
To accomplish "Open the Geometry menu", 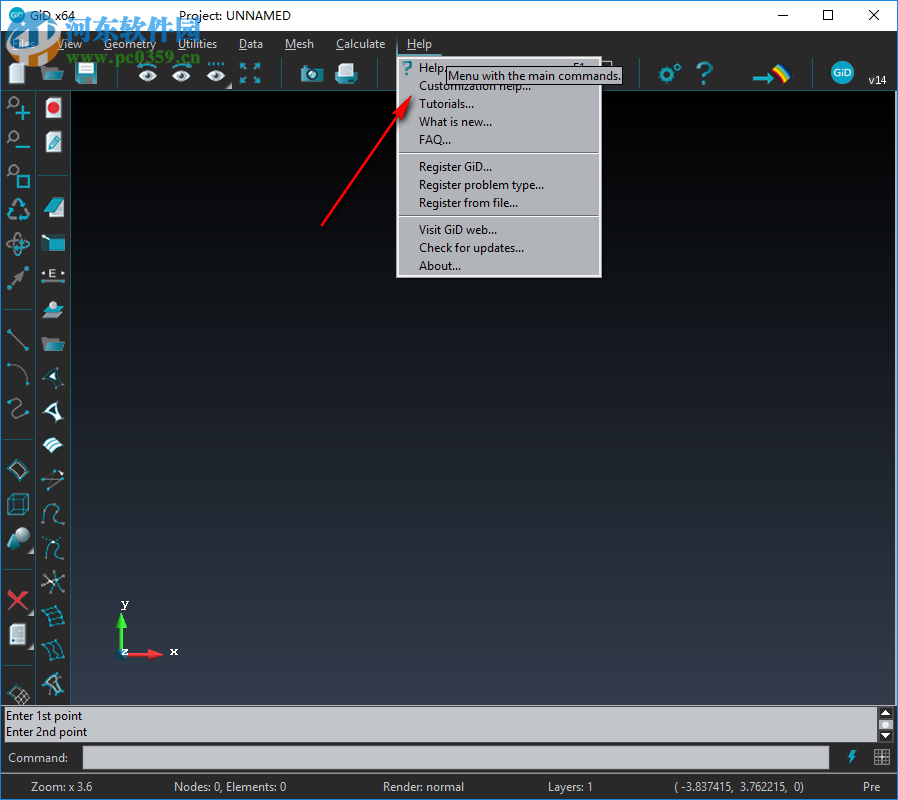I will (130, 44).
